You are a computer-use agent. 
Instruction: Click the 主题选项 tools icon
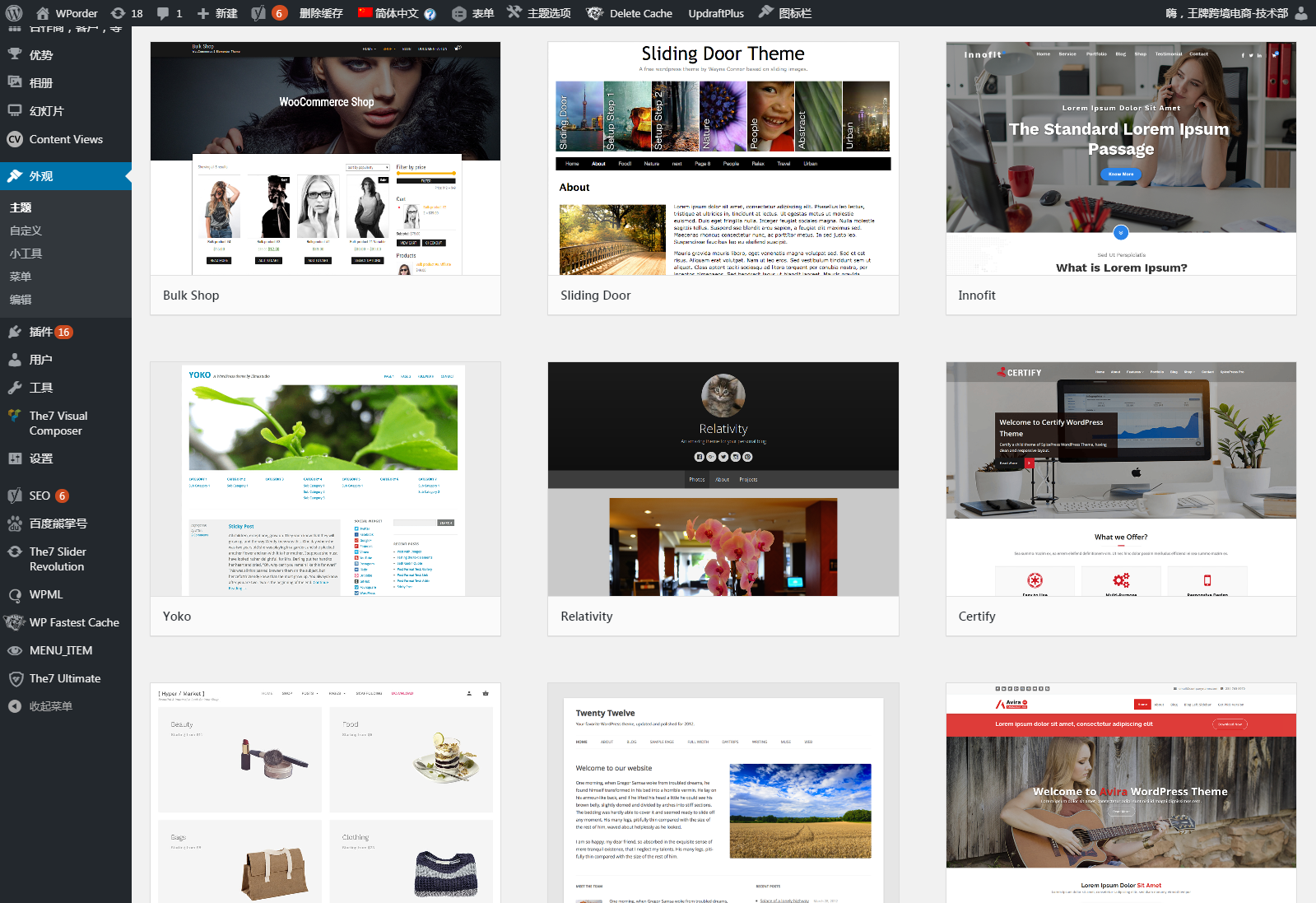[x=514, y=12]
